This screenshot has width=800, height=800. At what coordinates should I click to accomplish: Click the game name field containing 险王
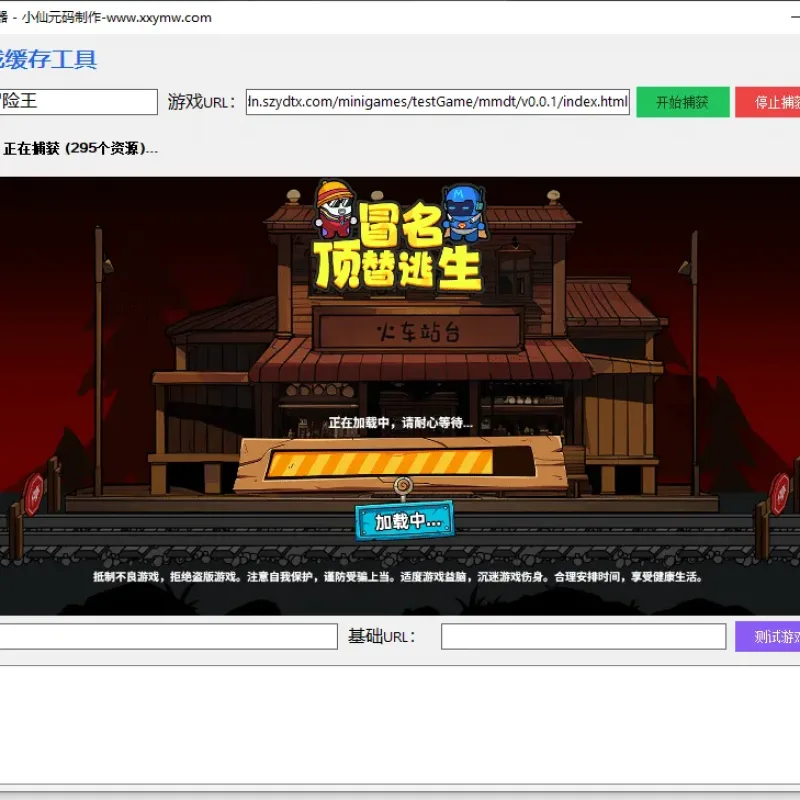(x=78, y=102)
